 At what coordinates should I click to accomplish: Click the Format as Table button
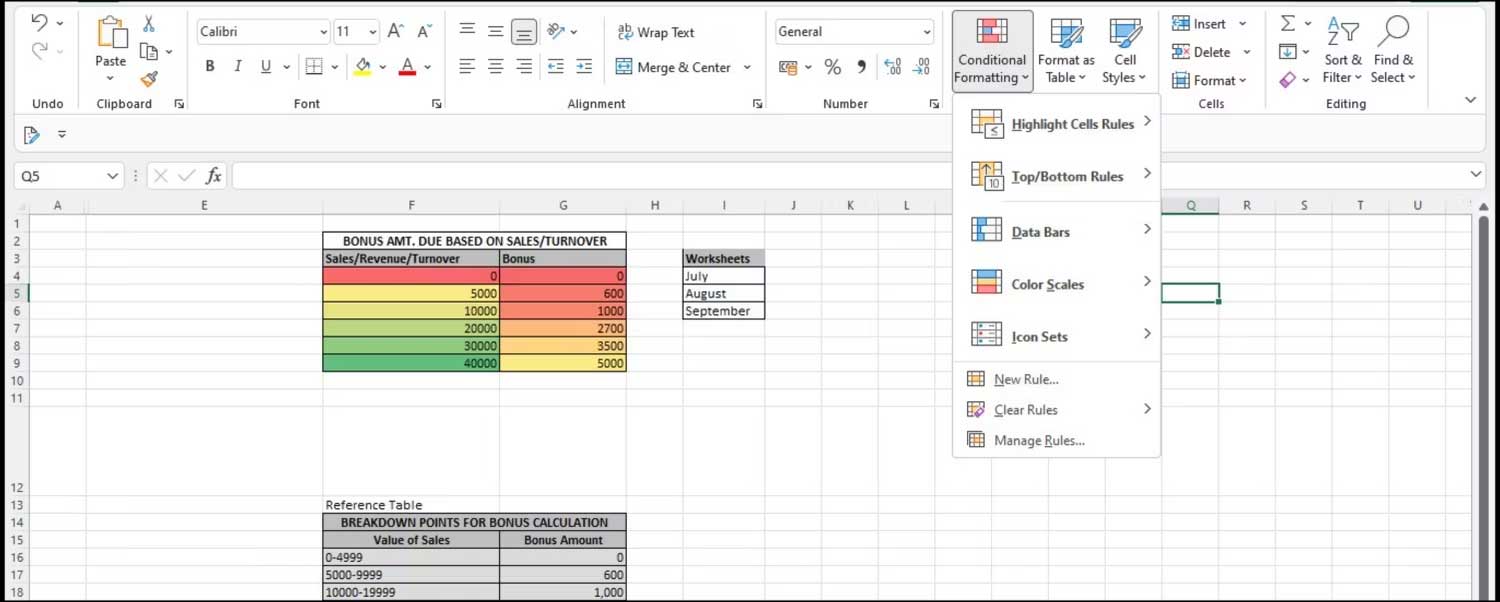point(1066,52)
